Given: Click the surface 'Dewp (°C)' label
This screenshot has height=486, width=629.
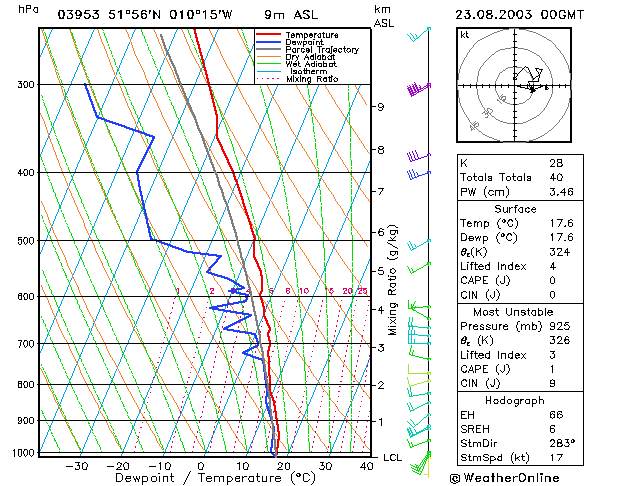Looking at the screenshot, I should click(x=489, y=237).
